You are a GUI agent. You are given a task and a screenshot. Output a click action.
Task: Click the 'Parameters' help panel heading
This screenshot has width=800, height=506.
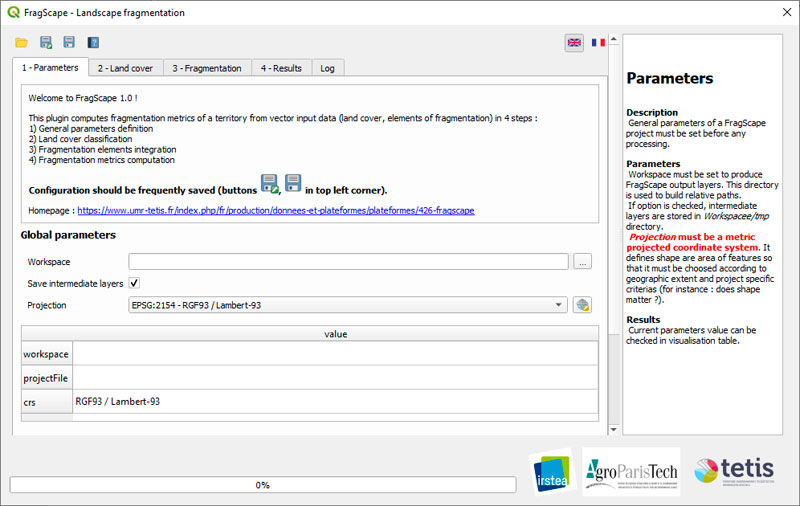669,78
